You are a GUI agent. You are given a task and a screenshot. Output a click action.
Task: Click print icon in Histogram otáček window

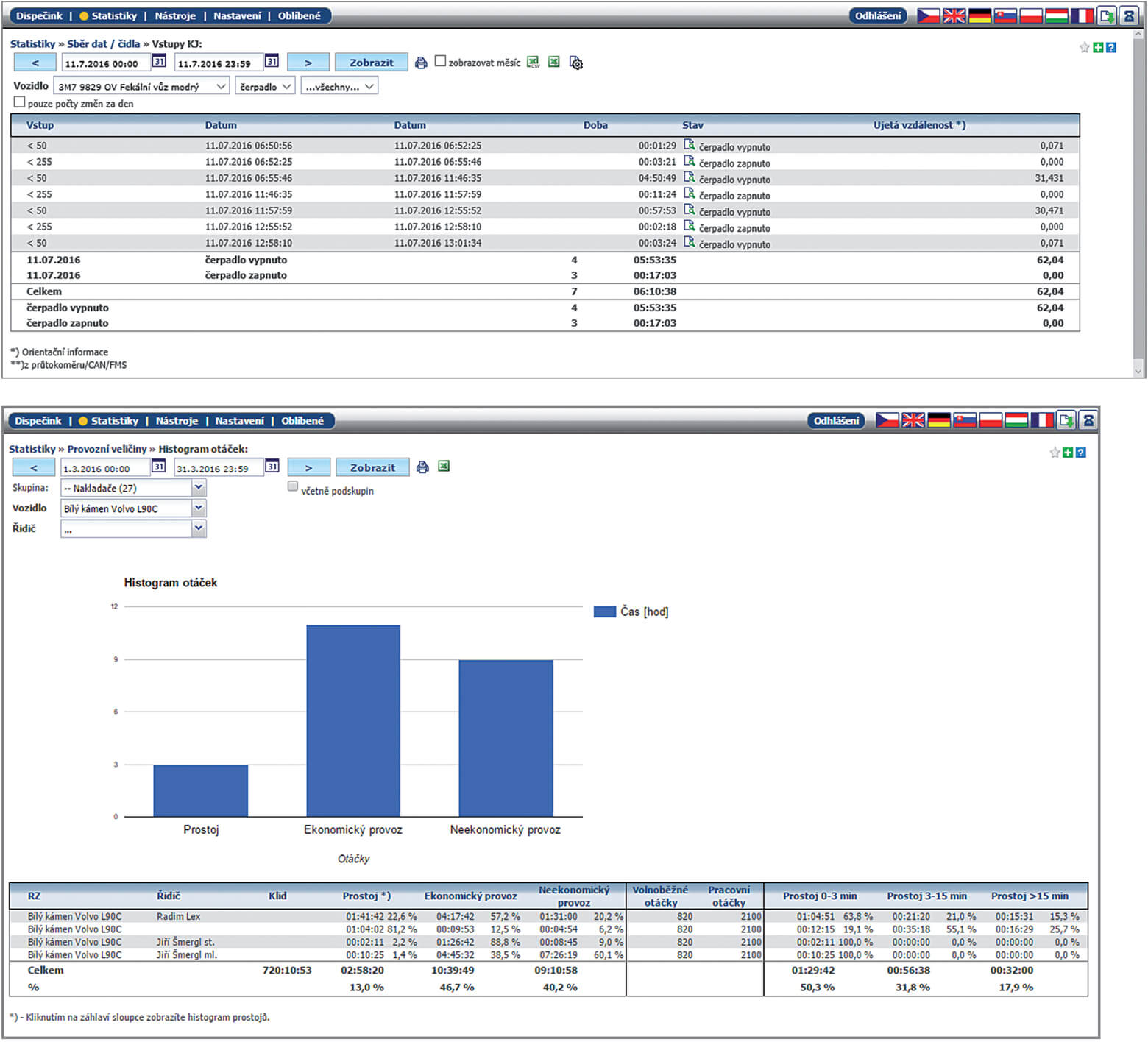[422, 467]
